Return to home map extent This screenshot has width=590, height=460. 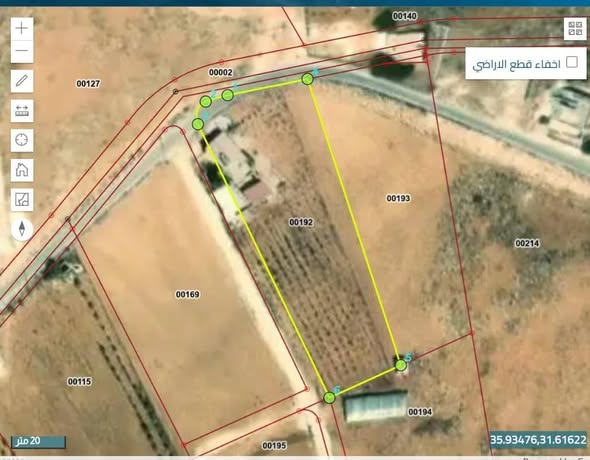point(22,170)
